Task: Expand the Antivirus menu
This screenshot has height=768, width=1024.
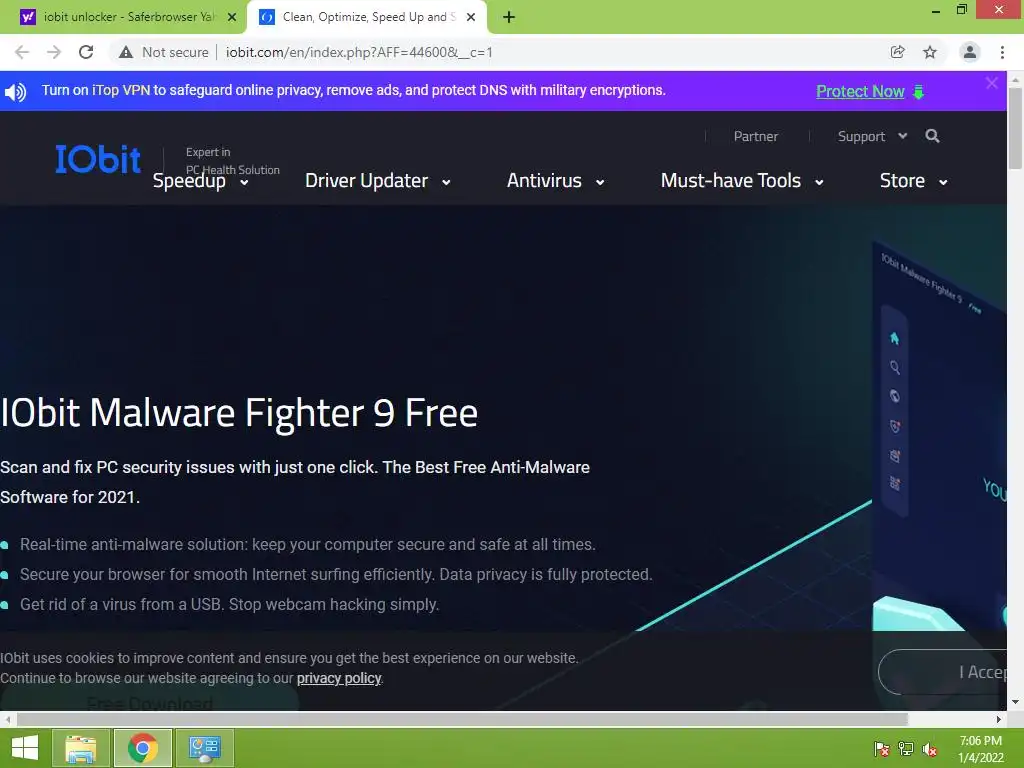Action: [556, 181]
